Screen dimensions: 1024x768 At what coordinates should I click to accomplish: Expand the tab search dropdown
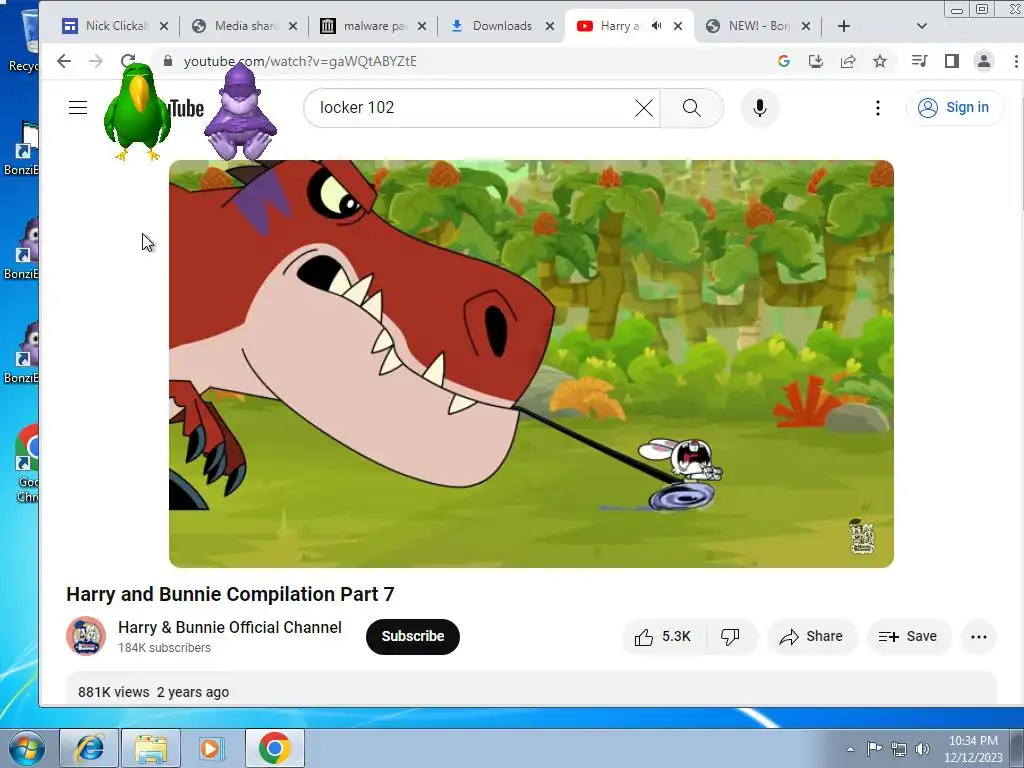tap(921, 26)
